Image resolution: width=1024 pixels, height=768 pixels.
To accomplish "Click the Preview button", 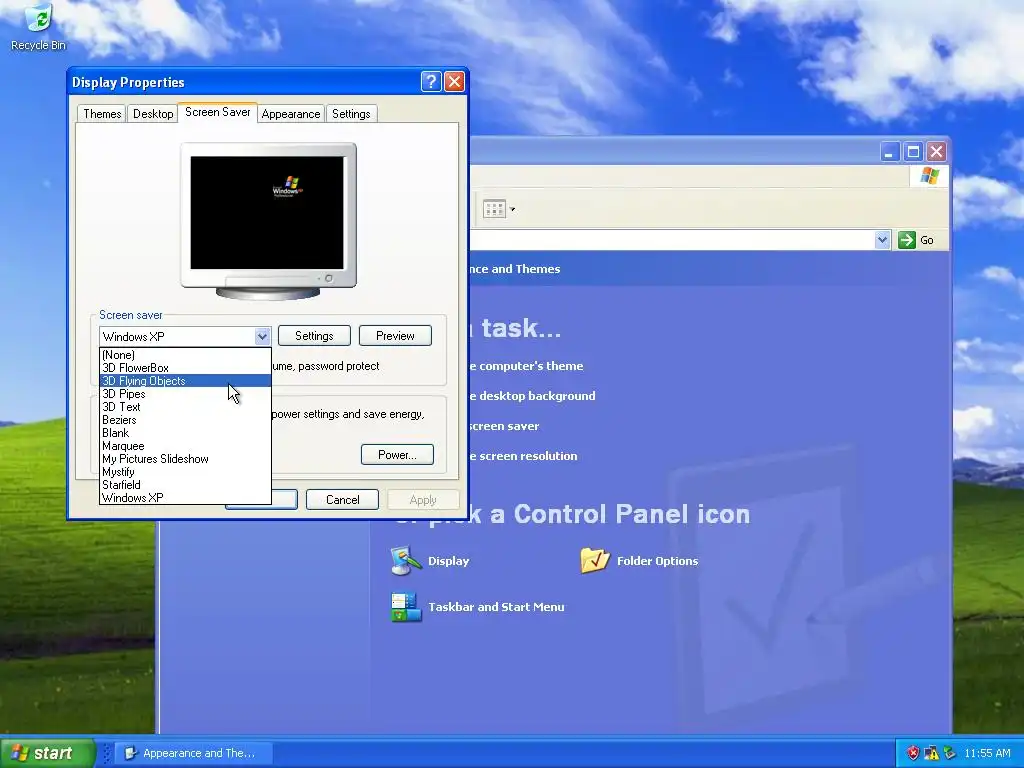I will click(x=395, y=336).
